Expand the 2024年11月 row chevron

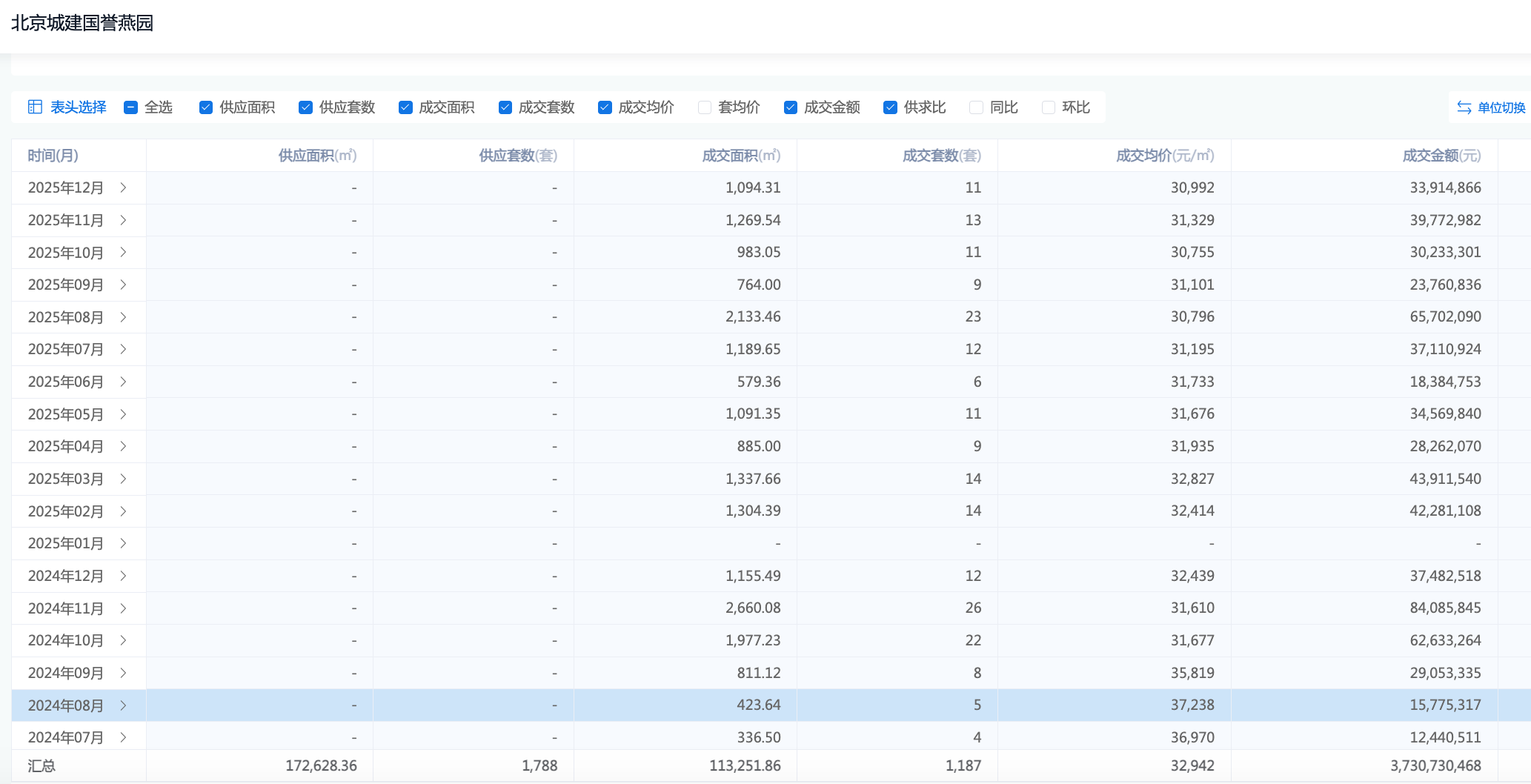(x=123, y=608)
